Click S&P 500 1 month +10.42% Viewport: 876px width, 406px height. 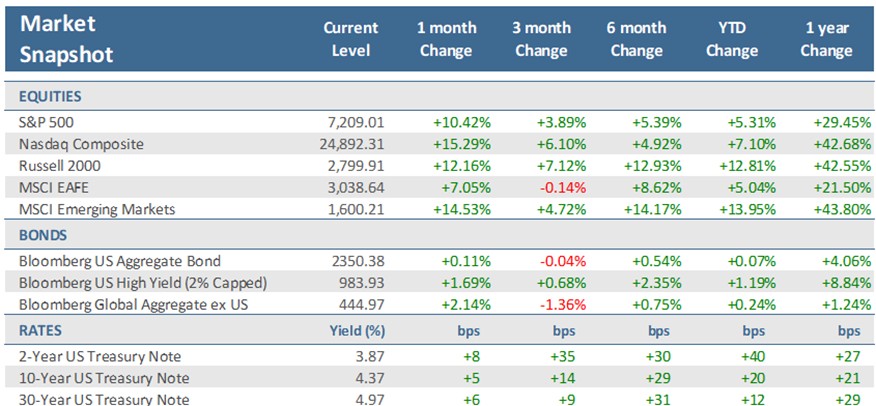point(462,122)
